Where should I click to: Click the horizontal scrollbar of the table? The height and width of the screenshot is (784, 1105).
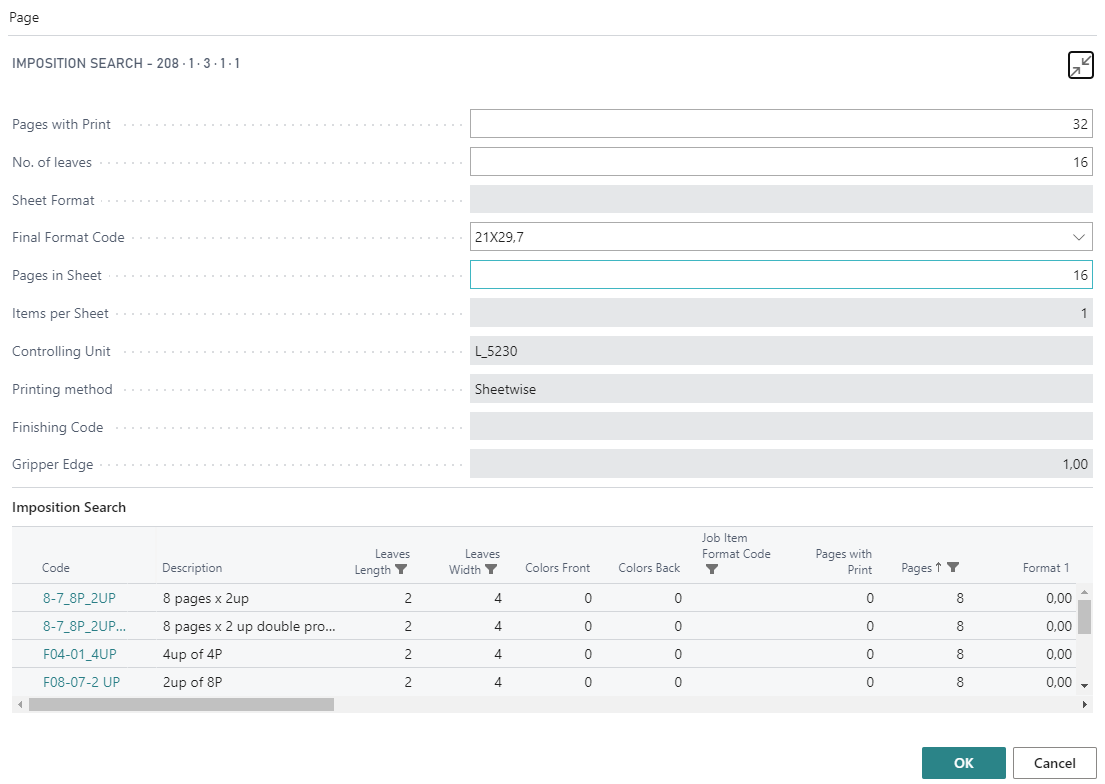(x=181, y=705)
